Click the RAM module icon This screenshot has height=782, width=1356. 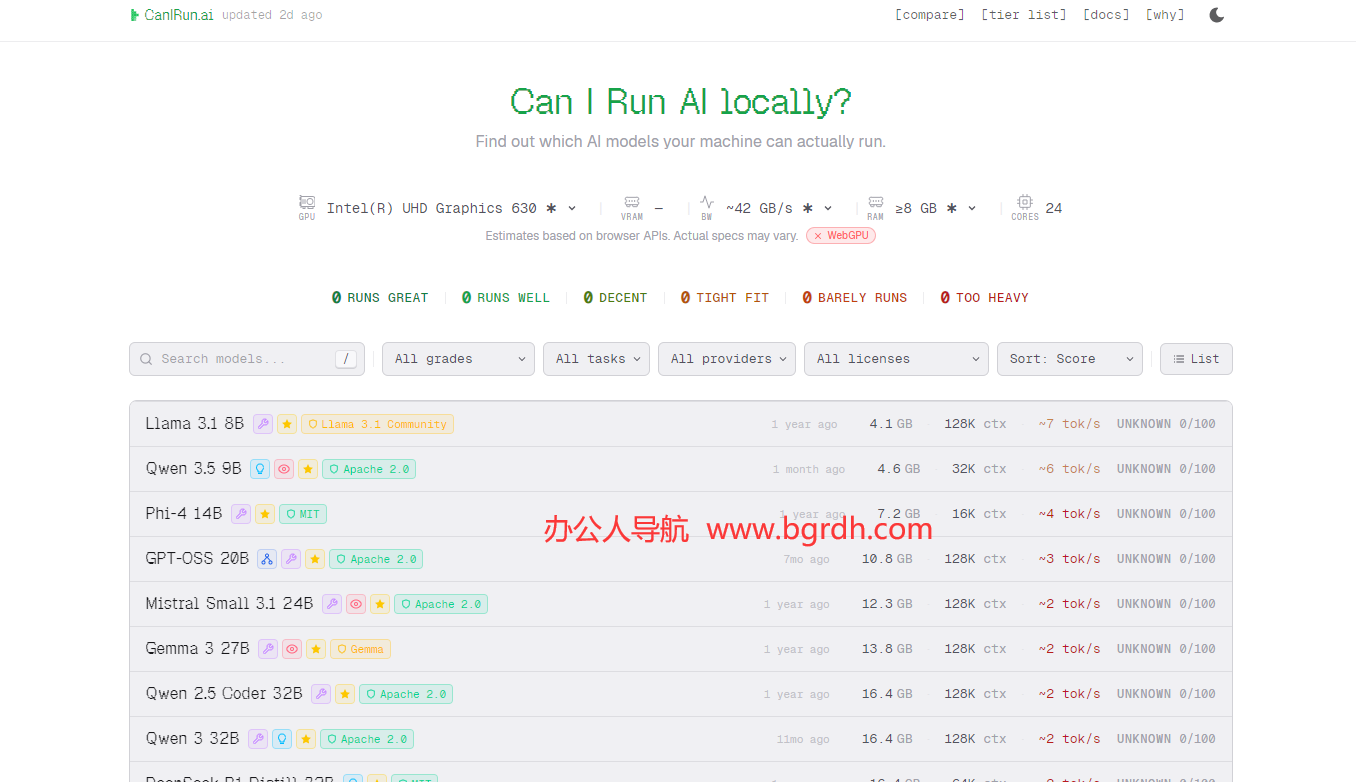876,202
